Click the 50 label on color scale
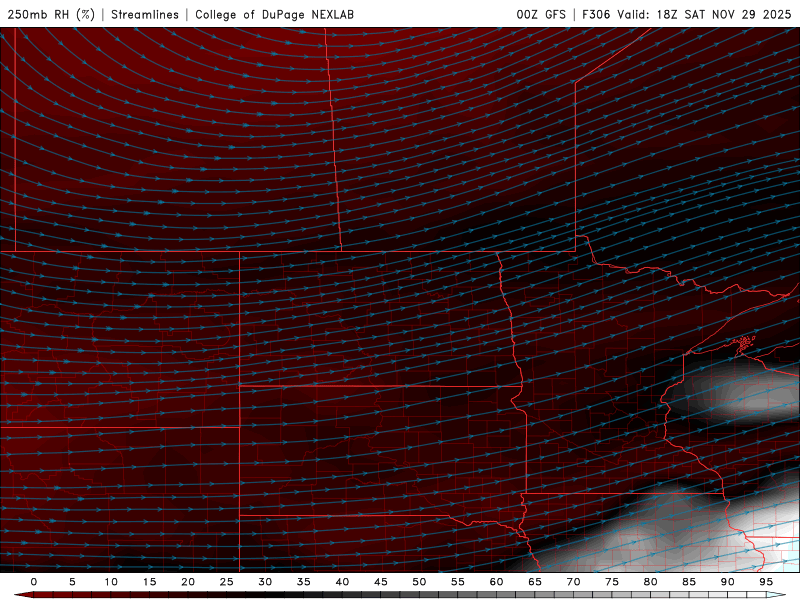800x600 pixels. click(419, 582)
